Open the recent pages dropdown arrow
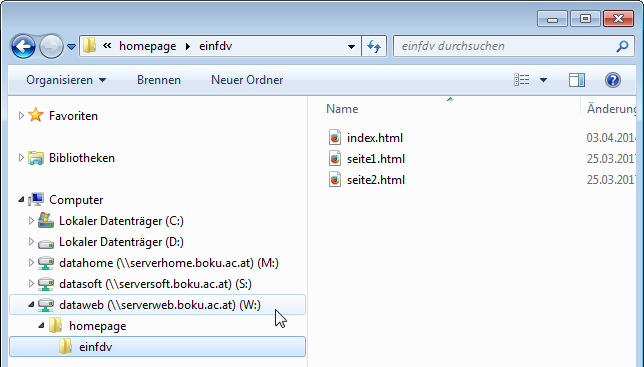This screenshot has height=367, width=644. coord(71,47)
